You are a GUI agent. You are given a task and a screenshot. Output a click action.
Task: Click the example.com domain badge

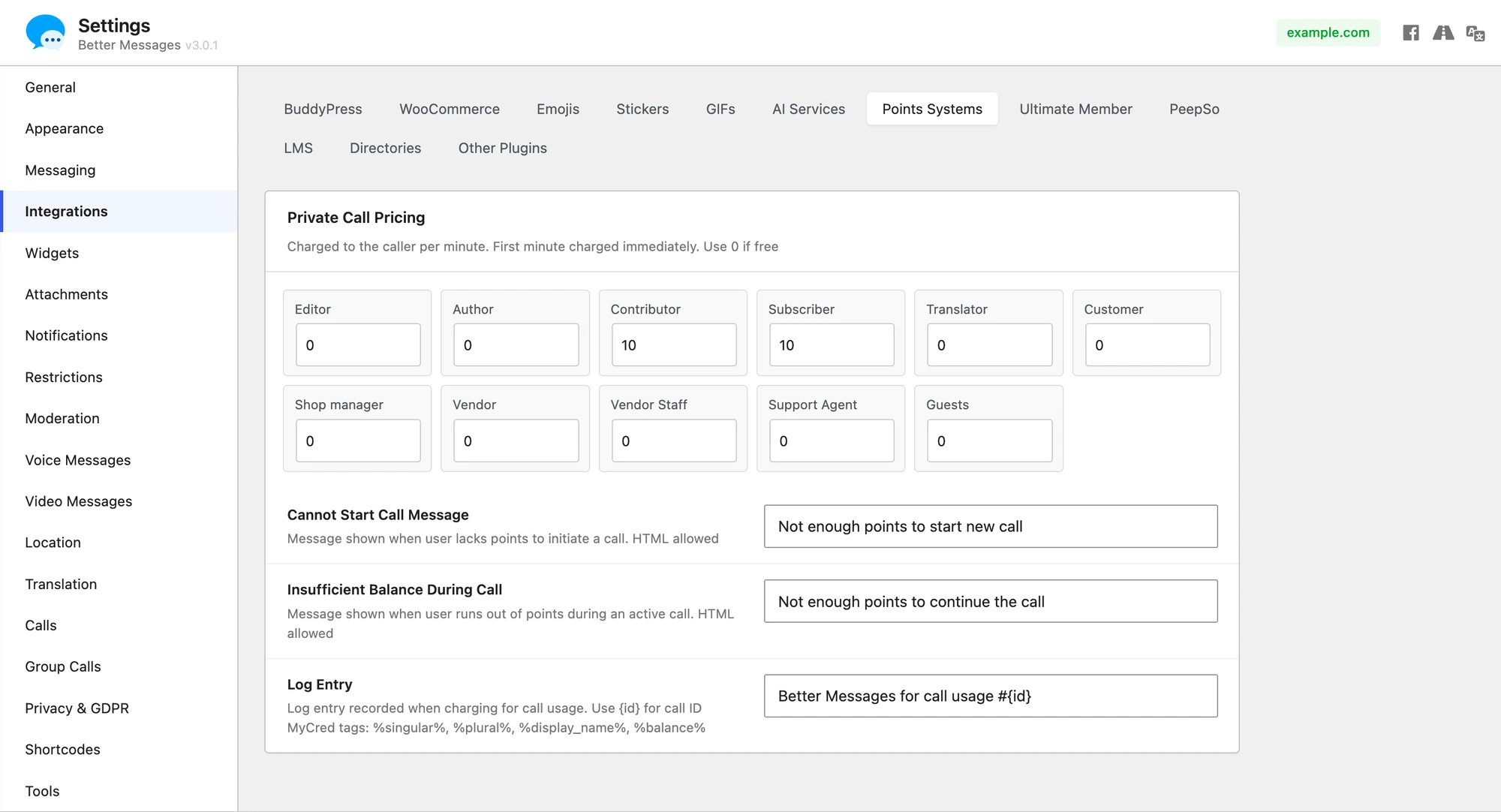[1328, 32]
